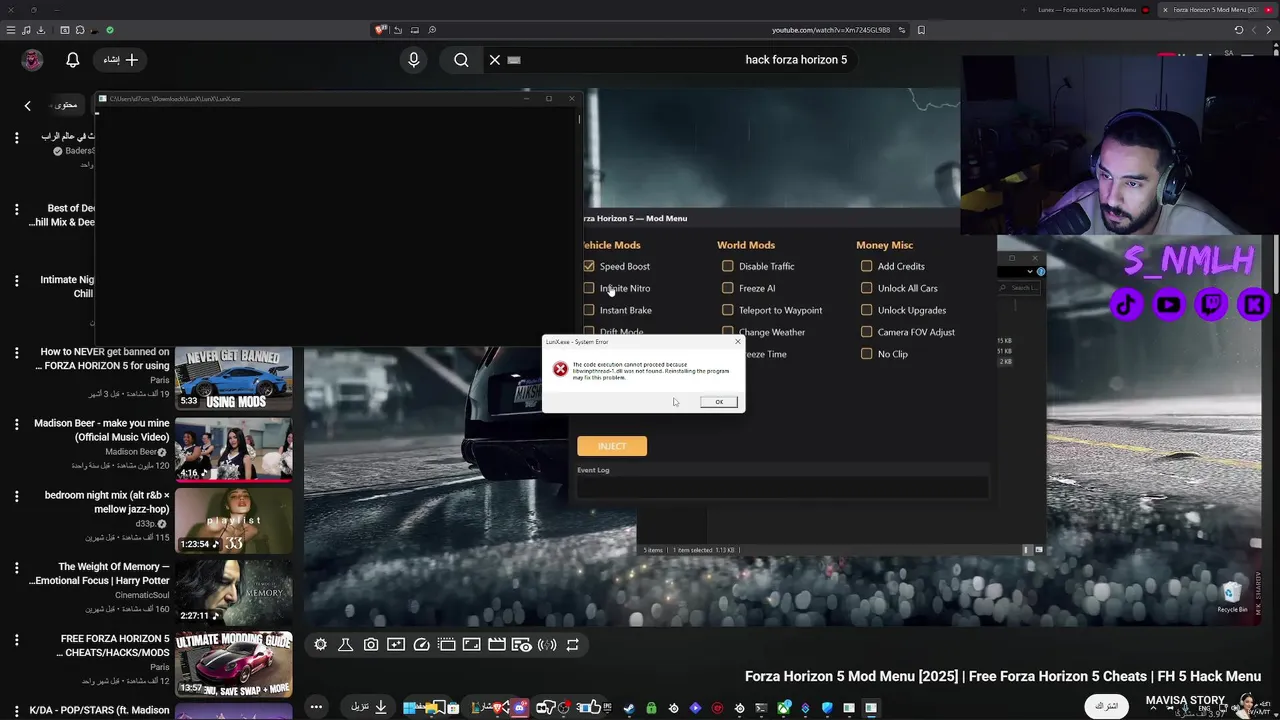
Task: Open options for FREE FORZA HORIZON 5 CHEATS video
Action: pyautogui.click(x=16, y=639)
